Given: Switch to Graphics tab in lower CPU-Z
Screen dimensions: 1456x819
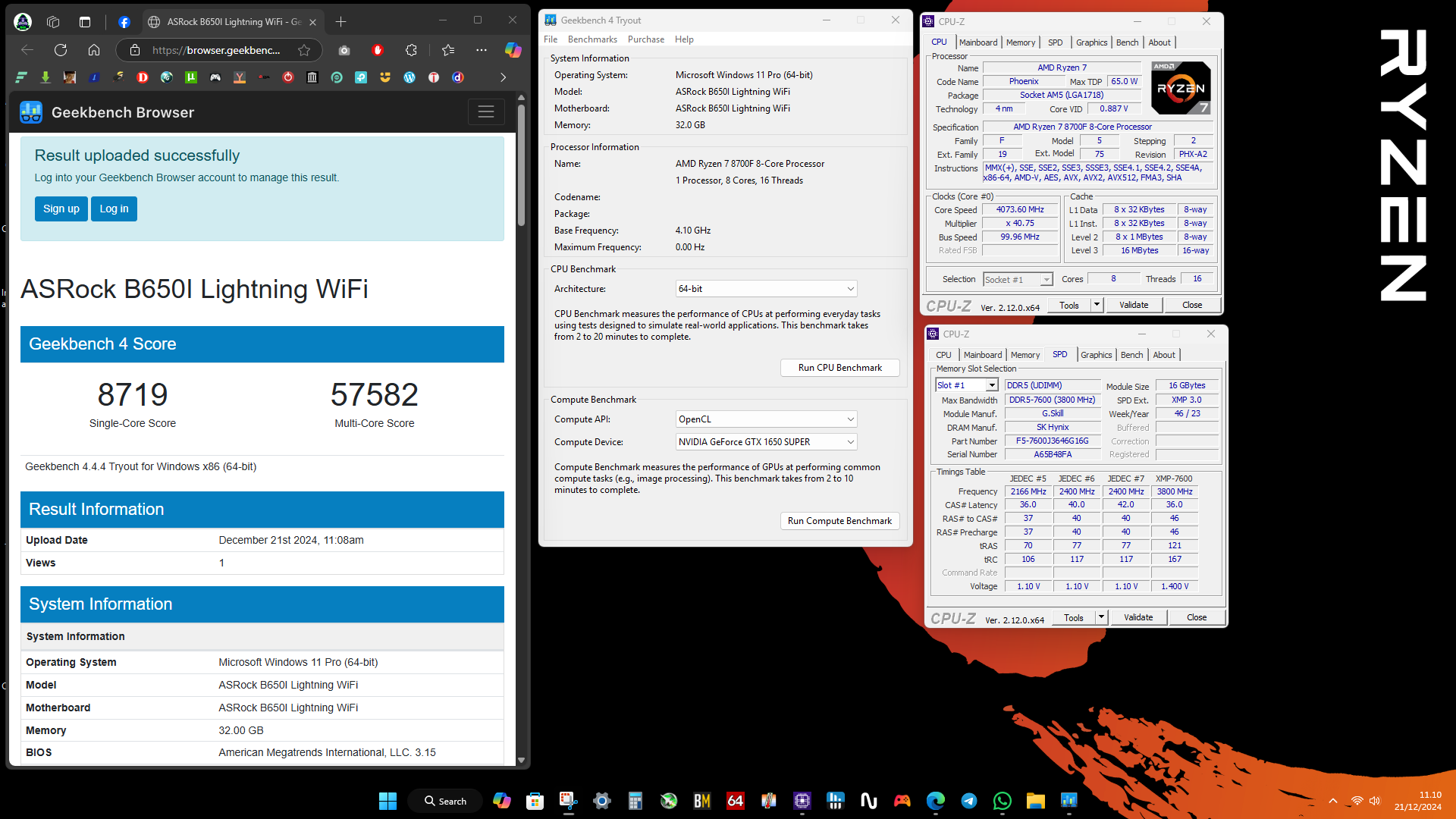Looking at the screenshot, I should [1096, 355].
